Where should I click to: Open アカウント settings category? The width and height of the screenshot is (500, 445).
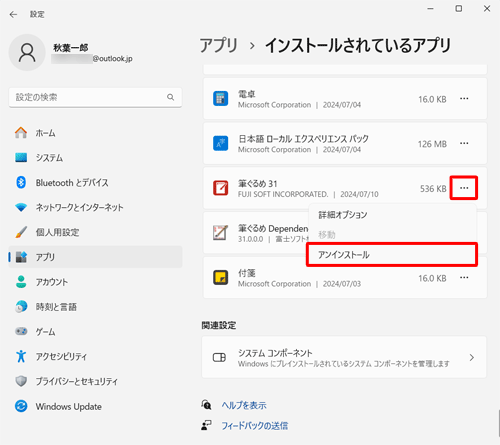point(95,282)
